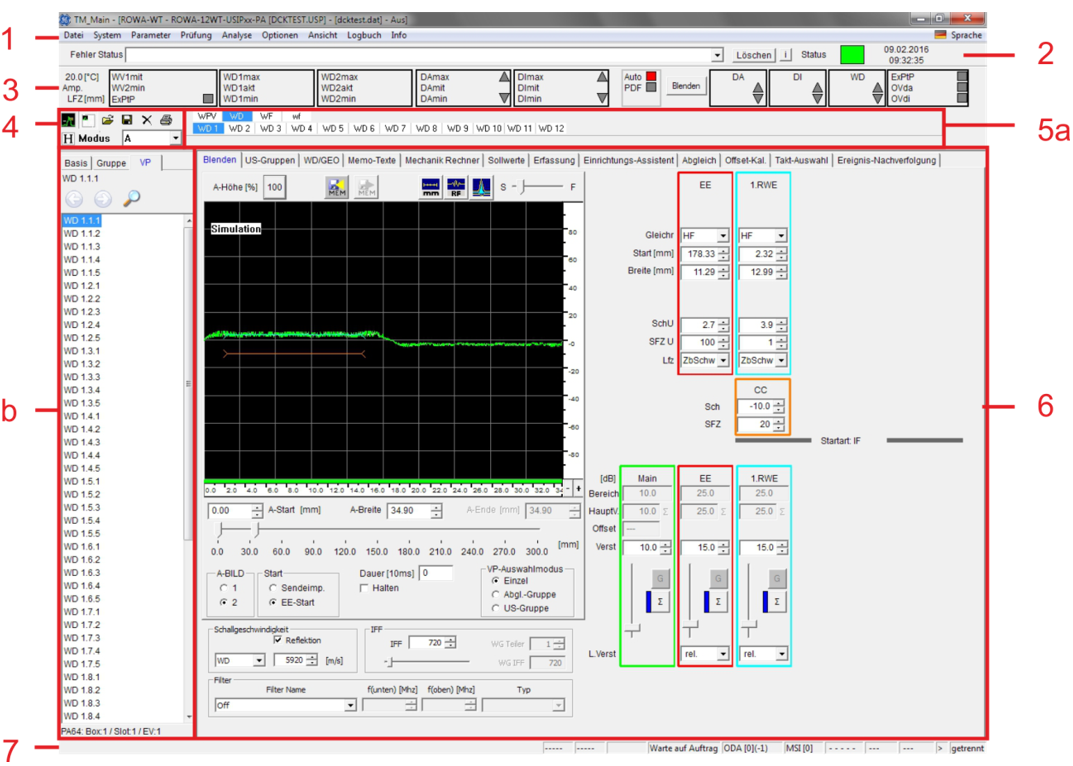Click the Blenden button in top bar

coord(686,86)
